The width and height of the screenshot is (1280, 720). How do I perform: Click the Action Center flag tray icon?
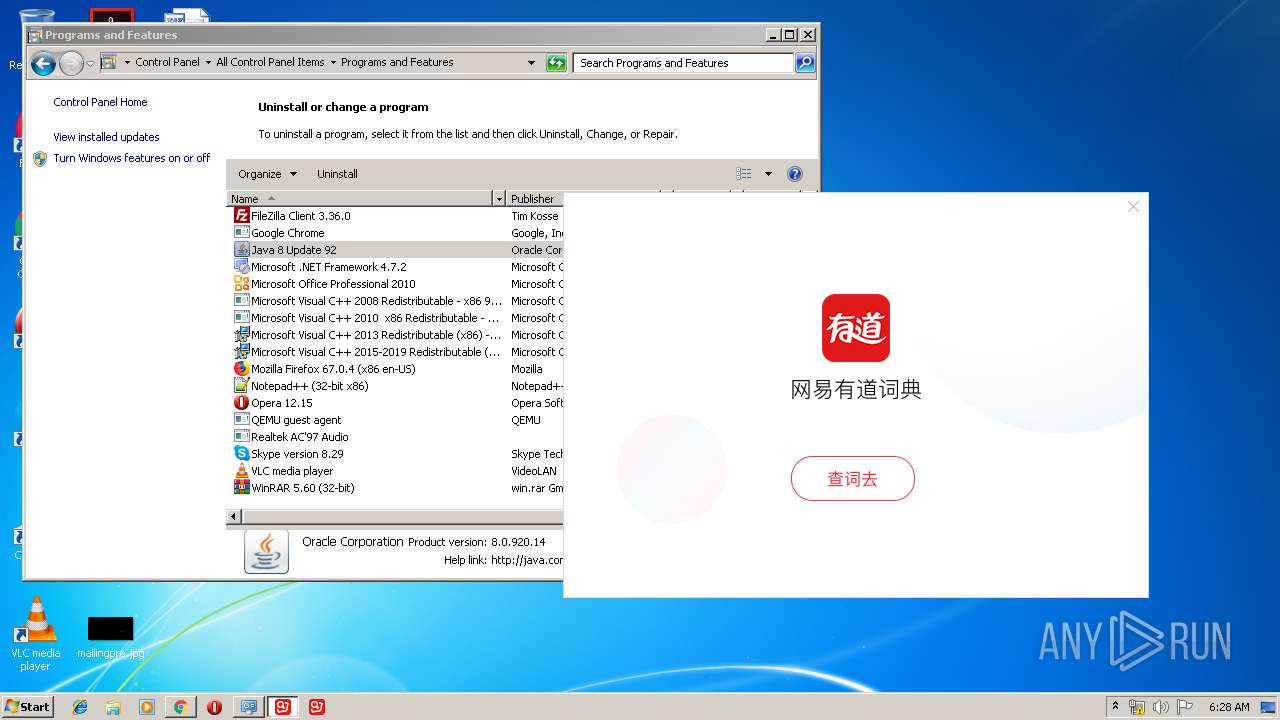pyautogui.click(x=1184, y=707)
